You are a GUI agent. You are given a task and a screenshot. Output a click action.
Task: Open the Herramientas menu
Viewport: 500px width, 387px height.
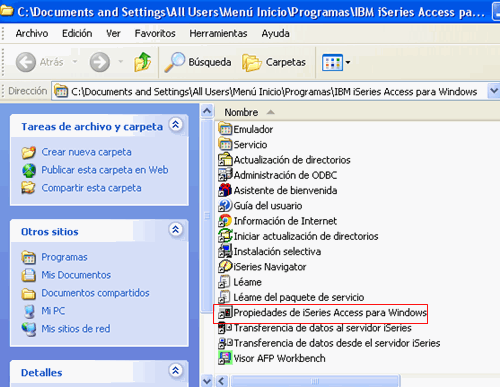218,33
